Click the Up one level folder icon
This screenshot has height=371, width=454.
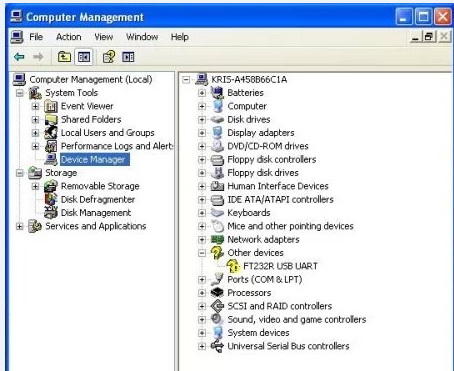point(64,57)
